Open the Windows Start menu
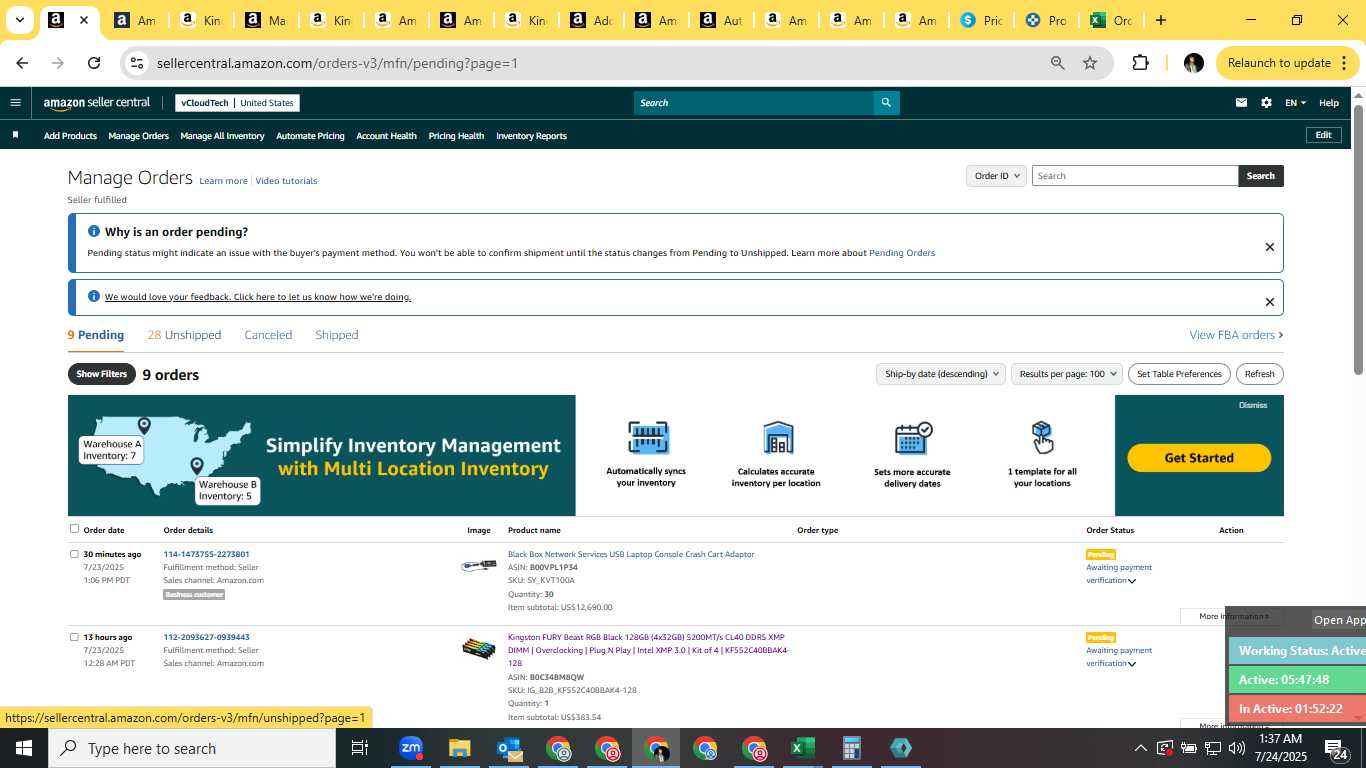The image size is (1366, 768). point(24,748)
